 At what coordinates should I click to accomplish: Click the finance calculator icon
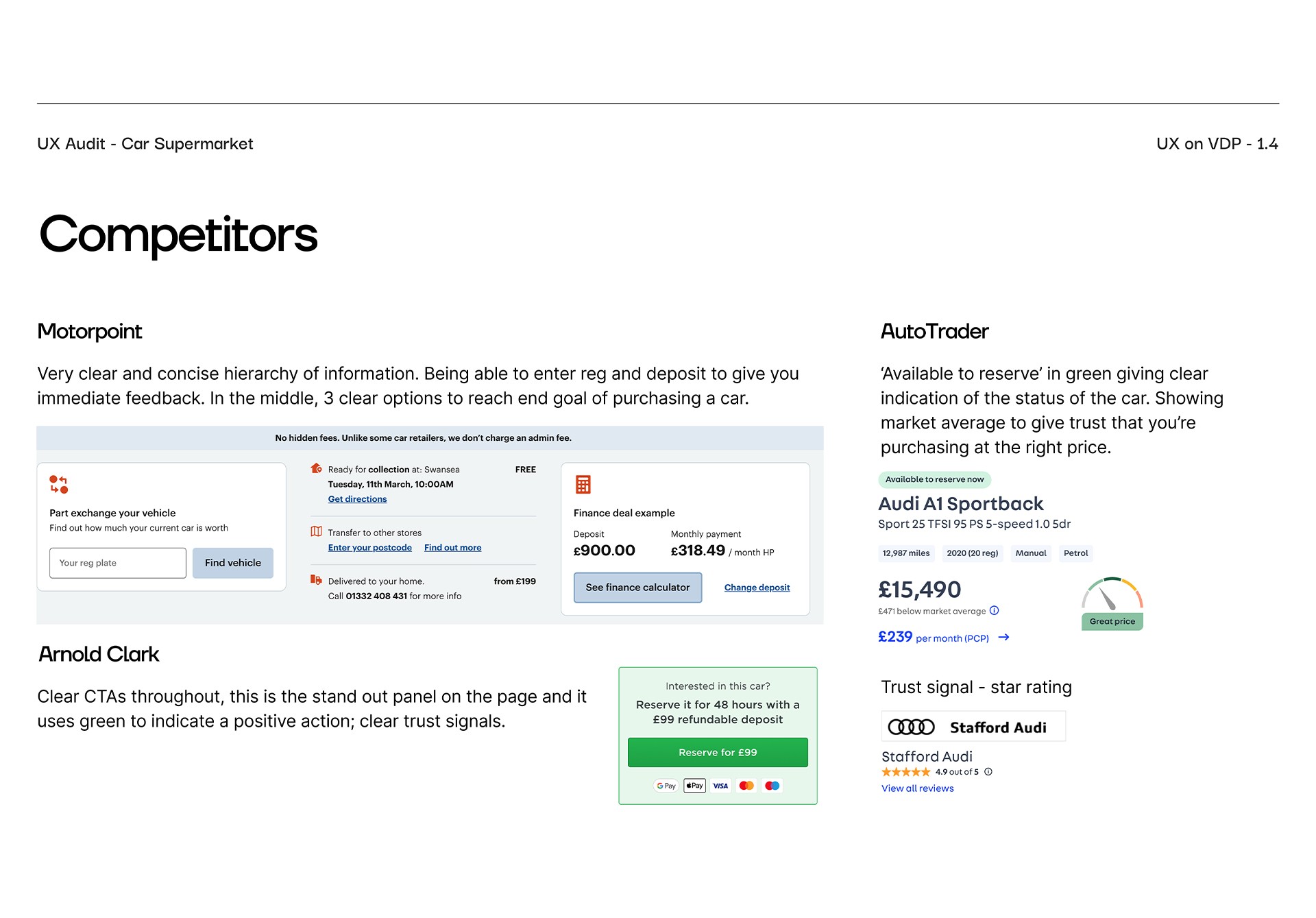(583, 485)
